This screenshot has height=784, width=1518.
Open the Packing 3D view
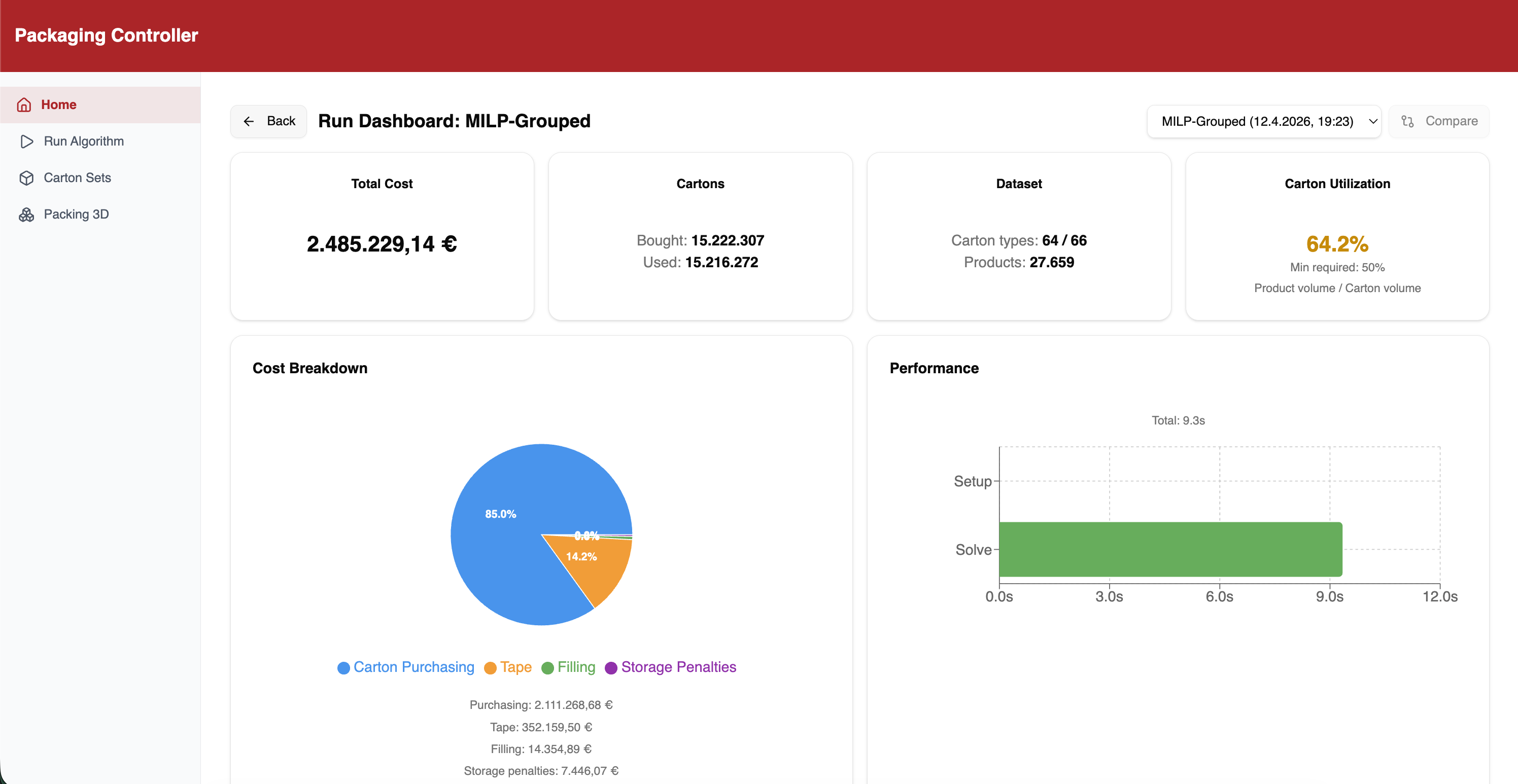(100, 215)
